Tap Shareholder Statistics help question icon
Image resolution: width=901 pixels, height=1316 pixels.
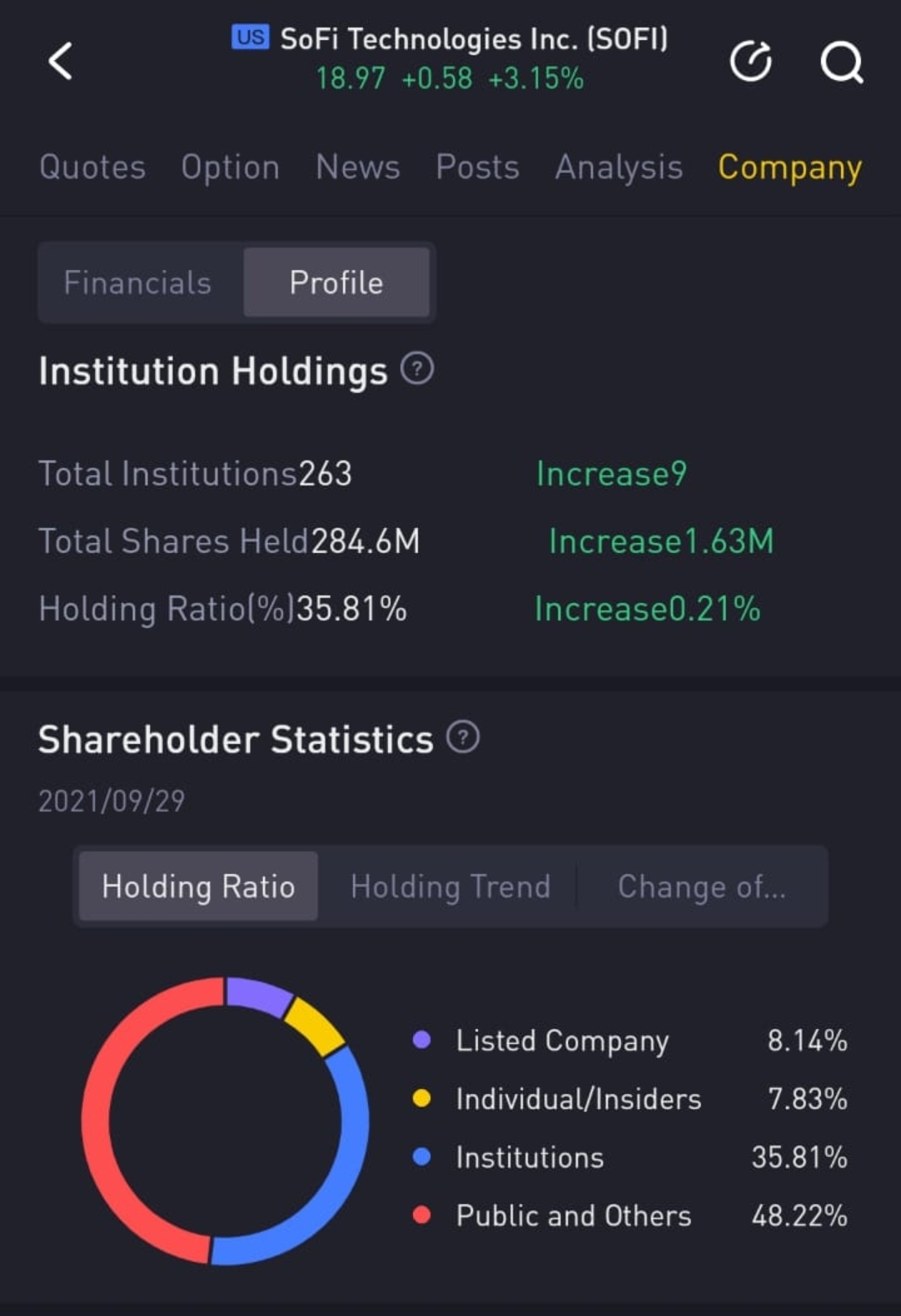pyautogui.click(x=463, y=737)
